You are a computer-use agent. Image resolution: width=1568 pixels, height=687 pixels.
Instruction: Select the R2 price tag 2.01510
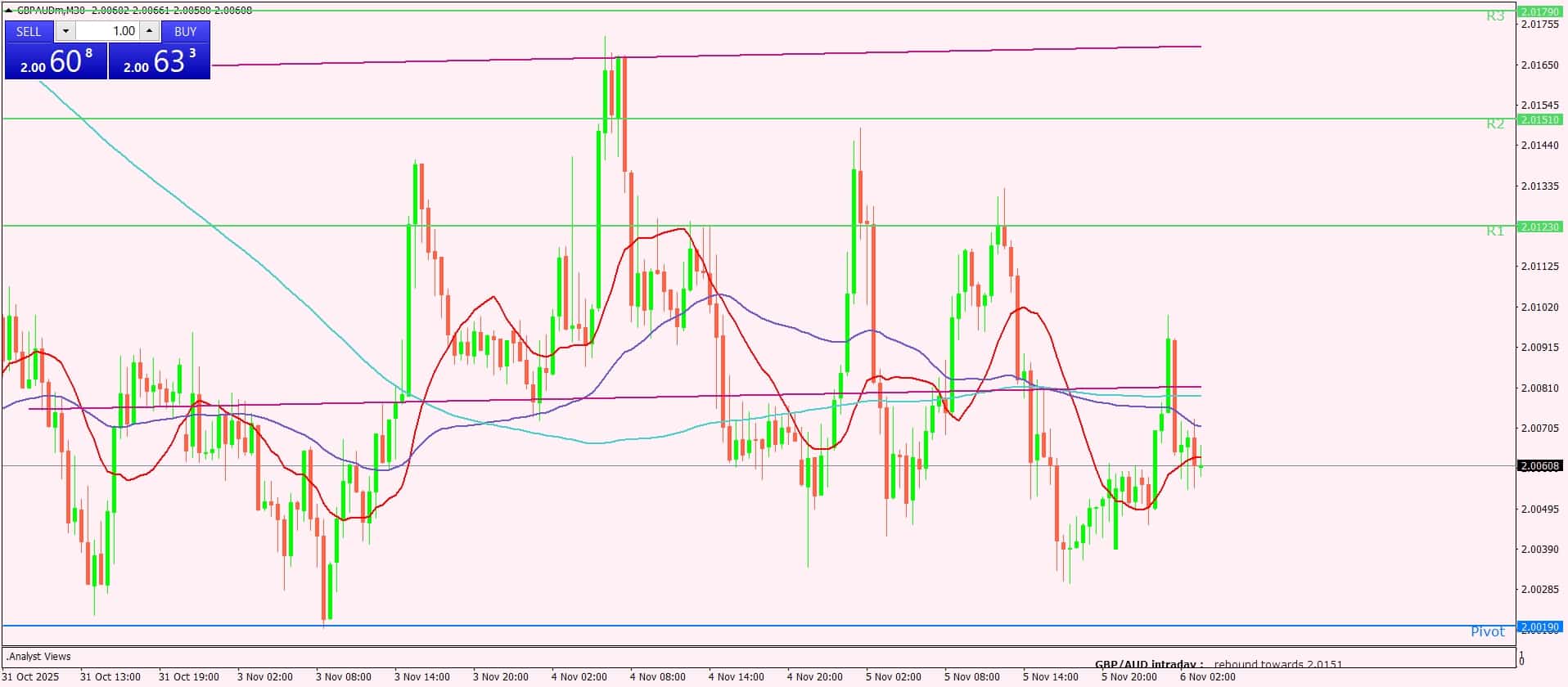pos(1539,119)
